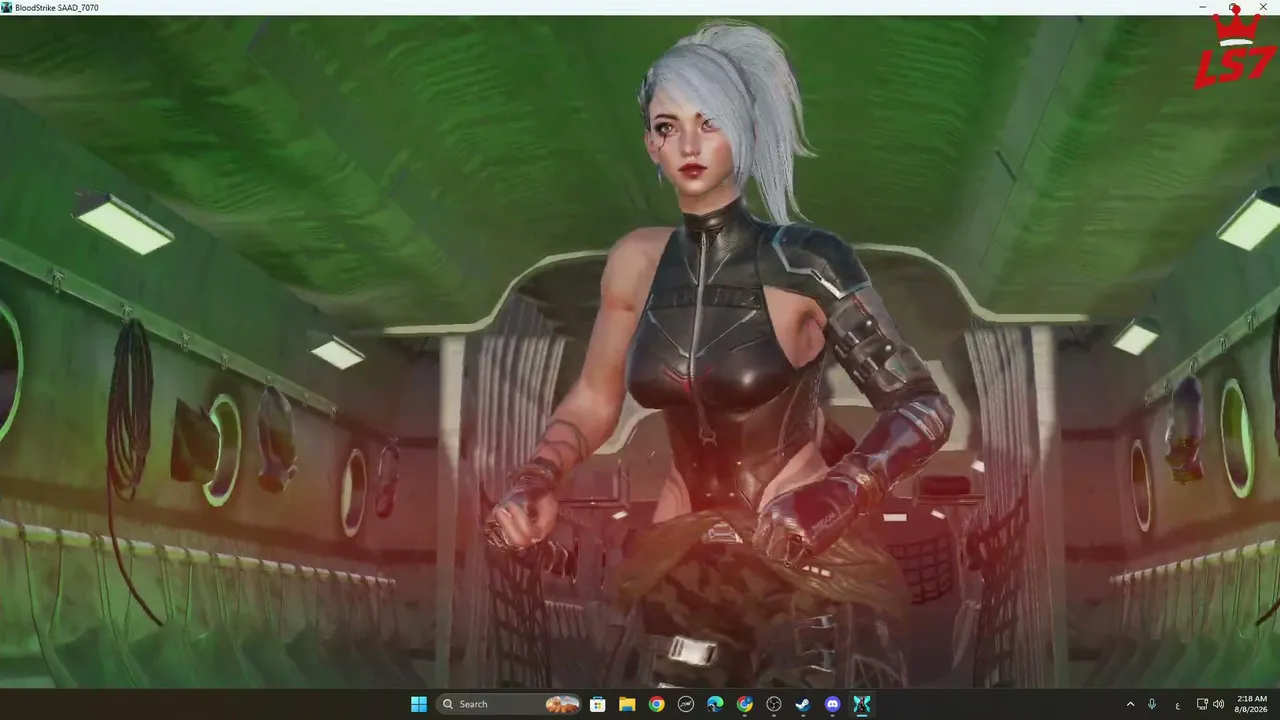Screen dimensions: 1280x720
Task: Open Microsoft Store from the taskbar
Action: point(597,704)
